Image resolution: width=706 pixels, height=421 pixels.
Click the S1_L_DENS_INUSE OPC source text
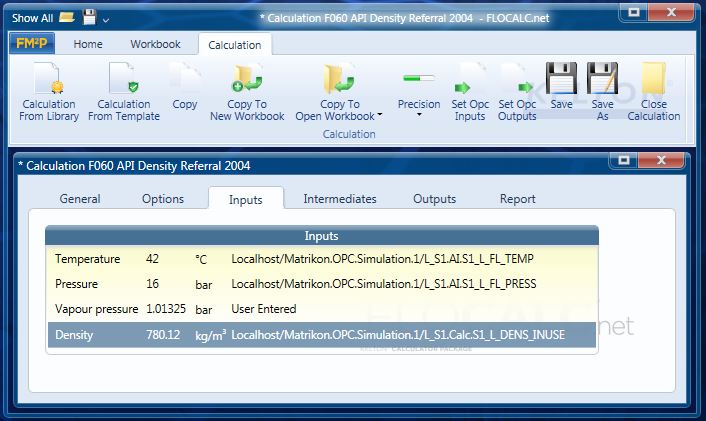coord(398,335)
